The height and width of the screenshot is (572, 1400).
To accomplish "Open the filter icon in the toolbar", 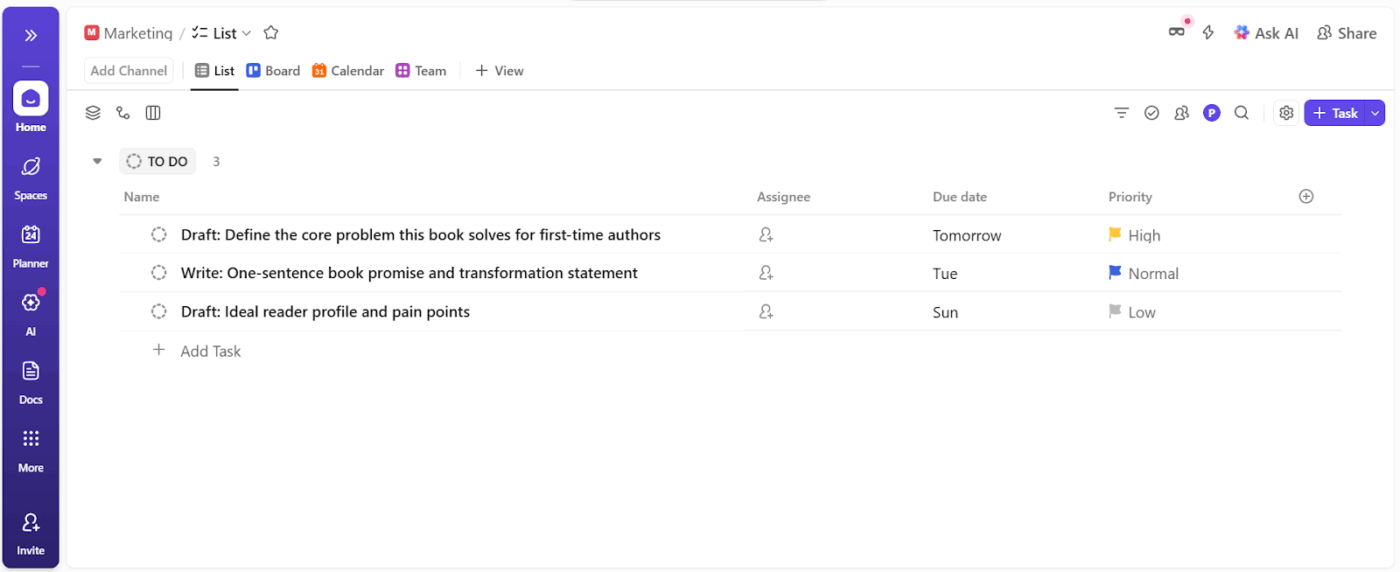I will click(x=1121, y=113).
